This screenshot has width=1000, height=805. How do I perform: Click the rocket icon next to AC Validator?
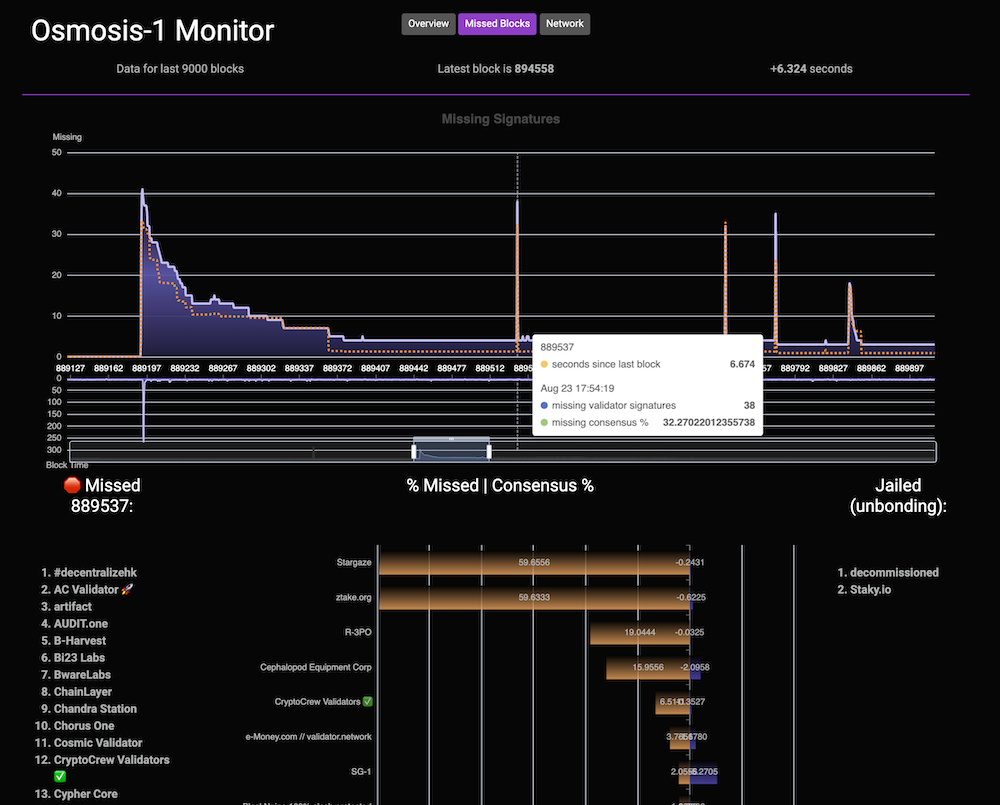pyautogui.click(x=128, y=590)
